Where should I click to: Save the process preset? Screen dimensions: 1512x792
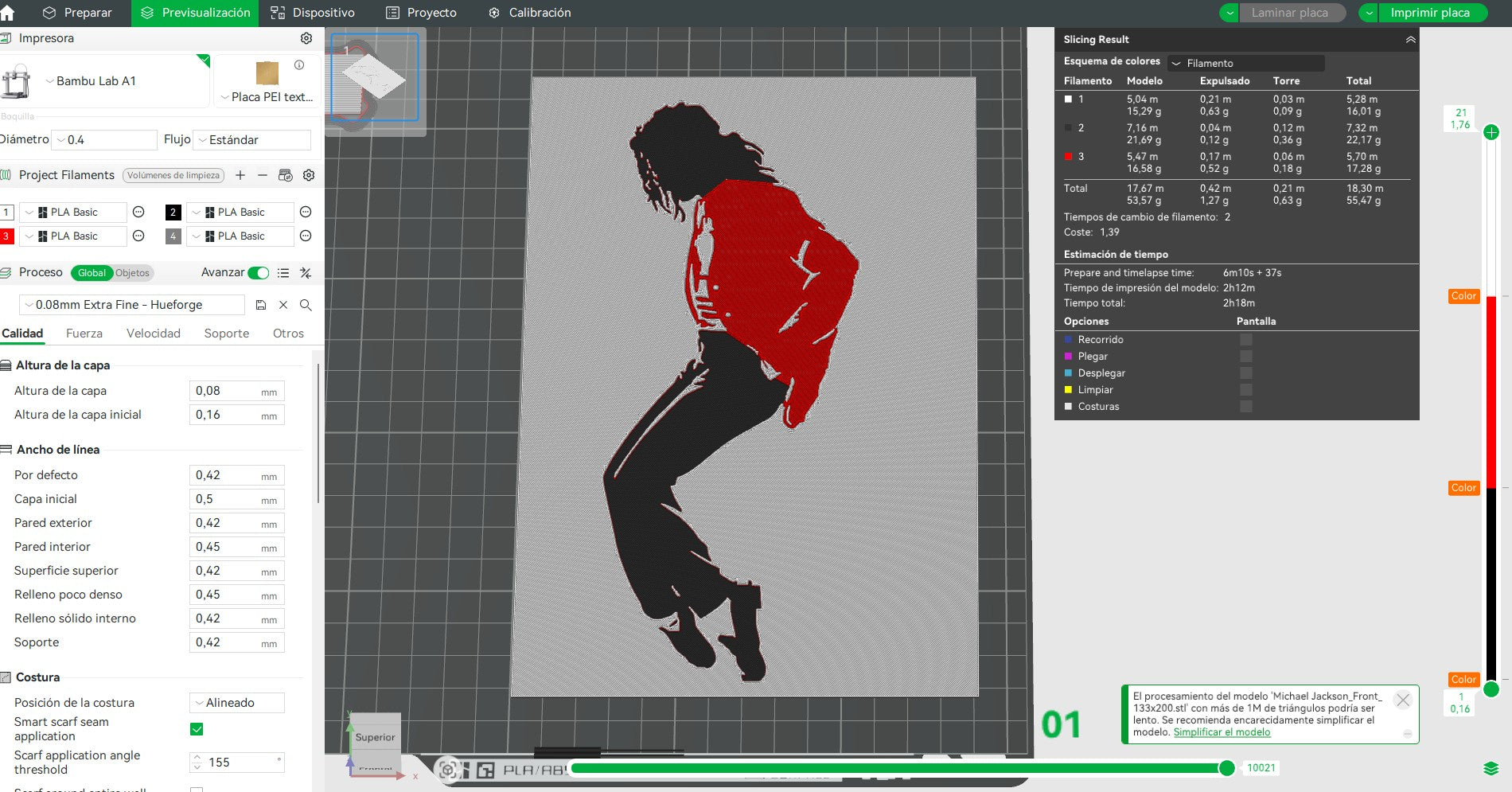click(x=261, y=305)
